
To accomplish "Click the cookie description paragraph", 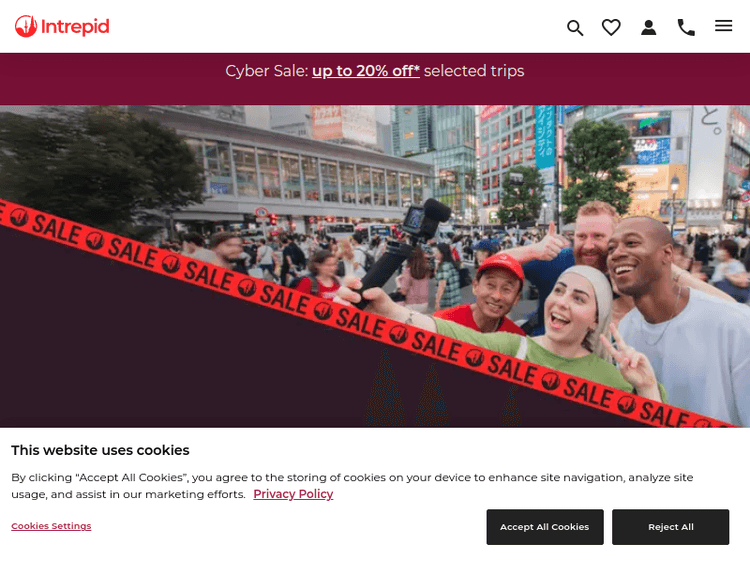I will tap(352, 486).
